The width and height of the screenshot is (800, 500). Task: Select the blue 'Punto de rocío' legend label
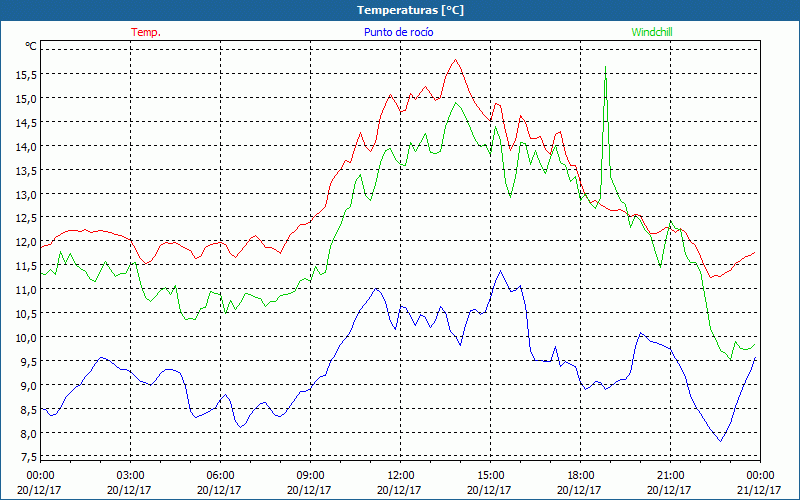point(398,32)
